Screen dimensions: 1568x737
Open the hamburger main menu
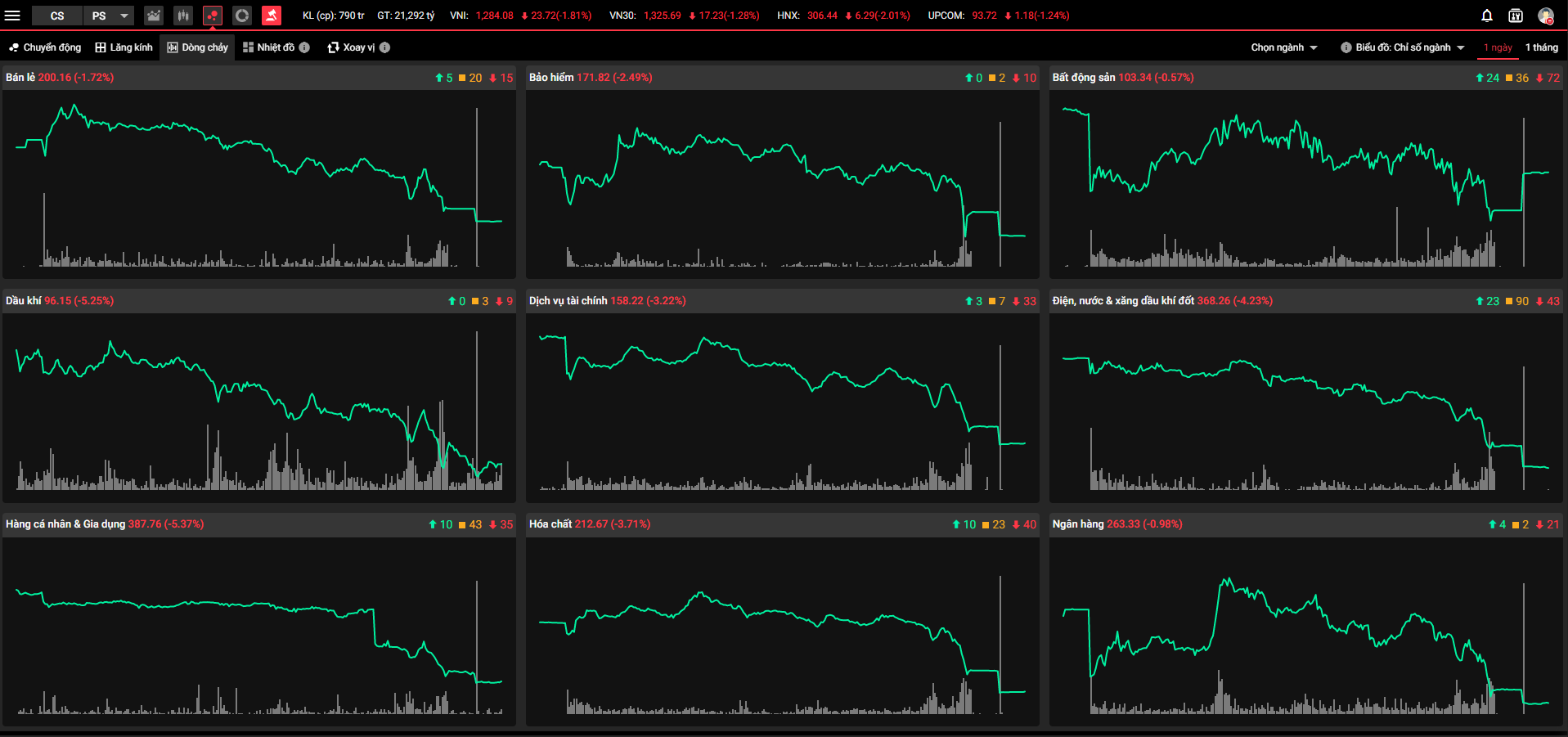pyautogui.click(x=12, y=16)
